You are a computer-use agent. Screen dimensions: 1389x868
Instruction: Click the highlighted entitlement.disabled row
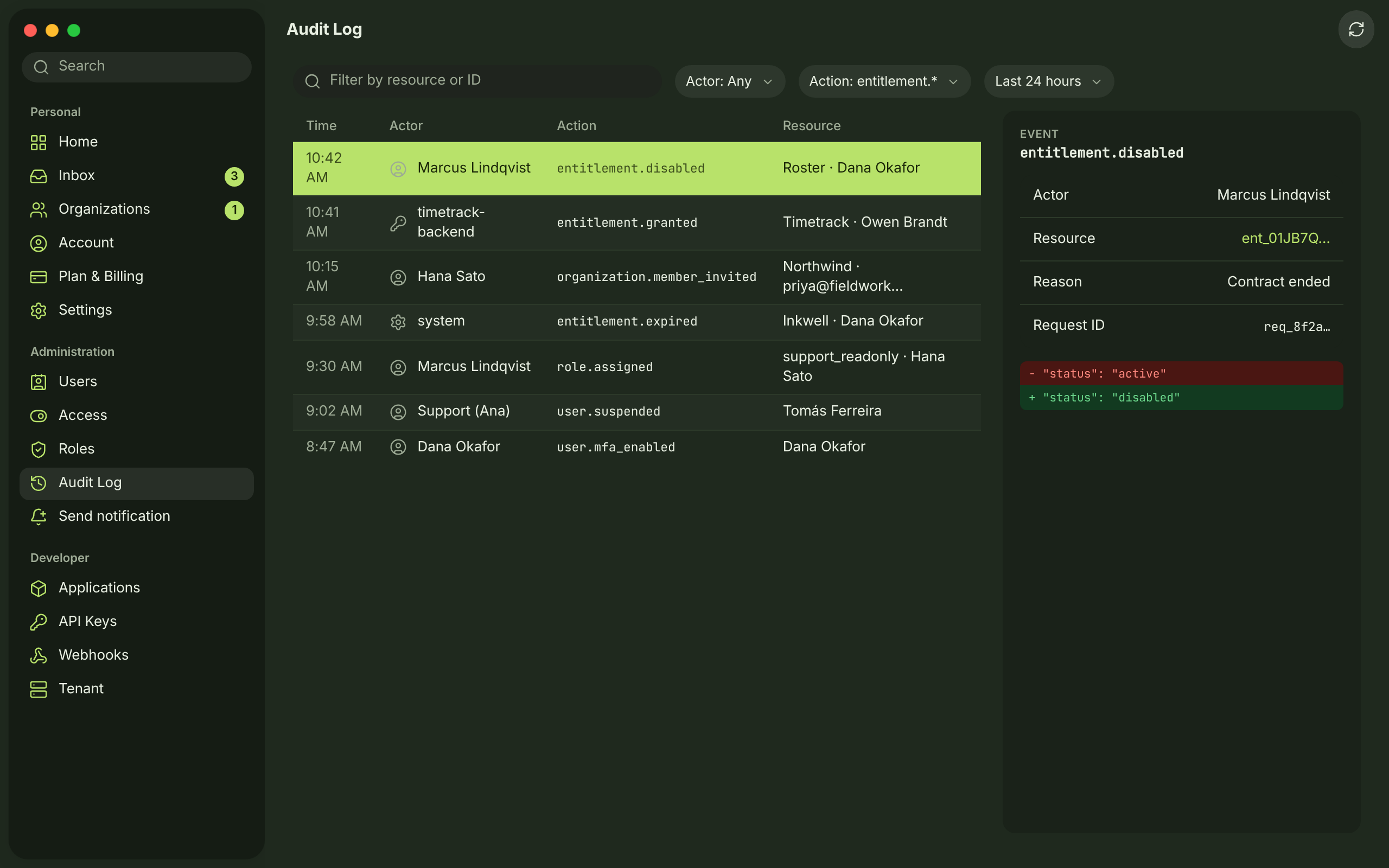click(x=636, y=169)
